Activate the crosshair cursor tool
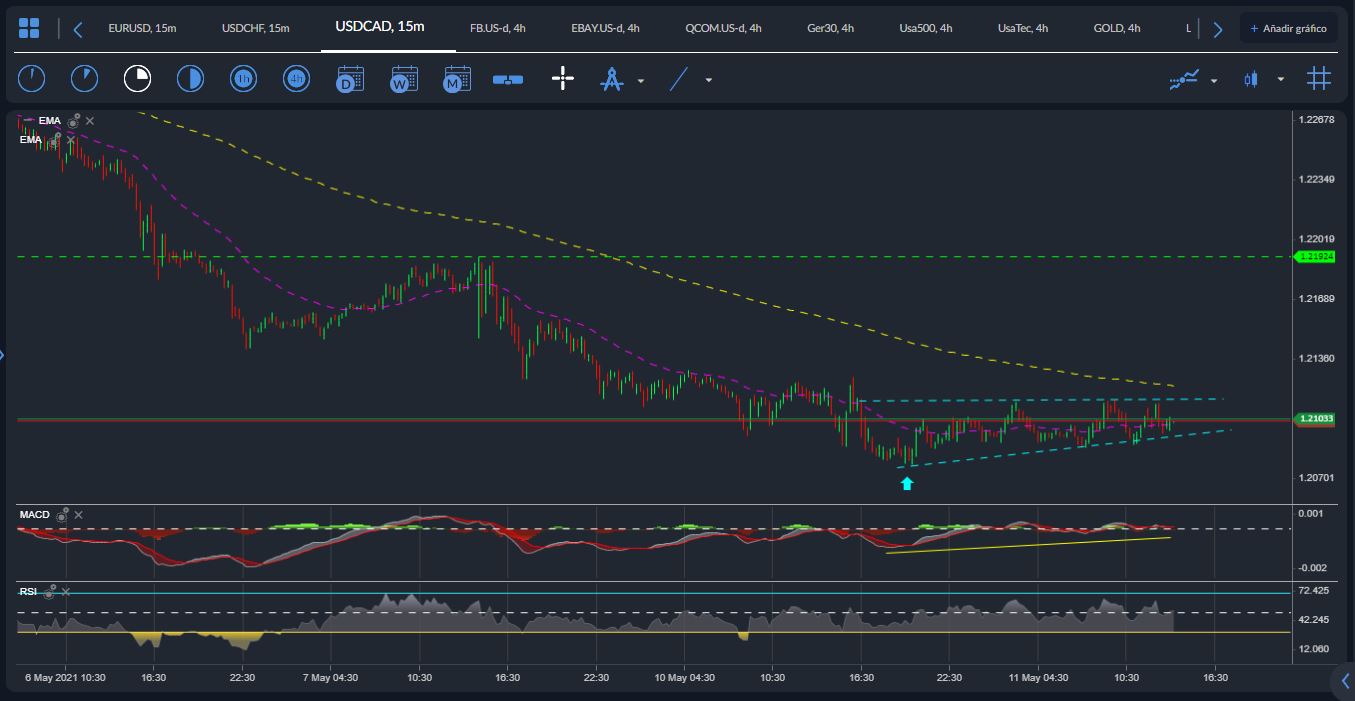 (x=563, y=79)
